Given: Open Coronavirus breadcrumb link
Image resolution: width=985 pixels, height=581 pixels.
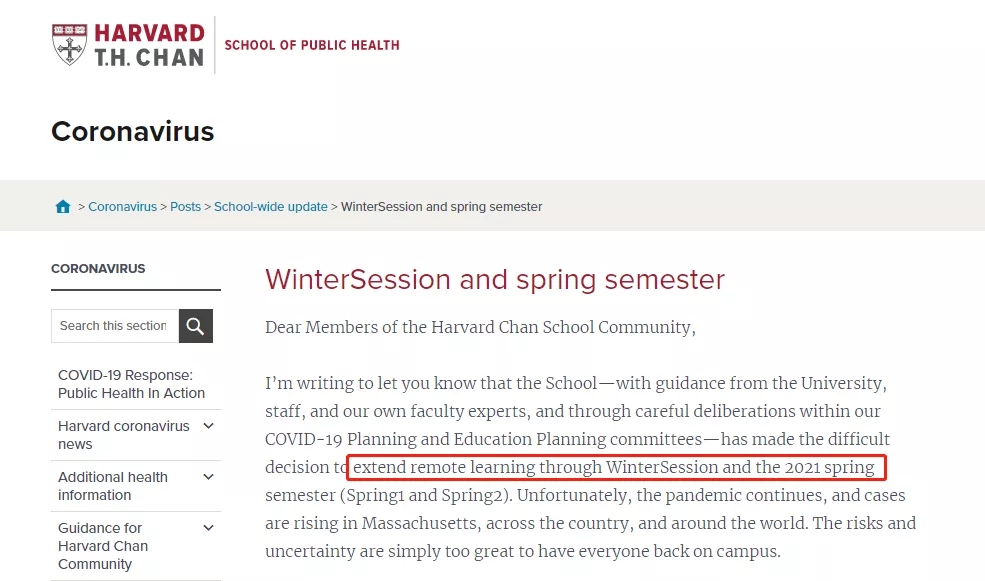Looking at the screenshot, I should pos(122,207).
